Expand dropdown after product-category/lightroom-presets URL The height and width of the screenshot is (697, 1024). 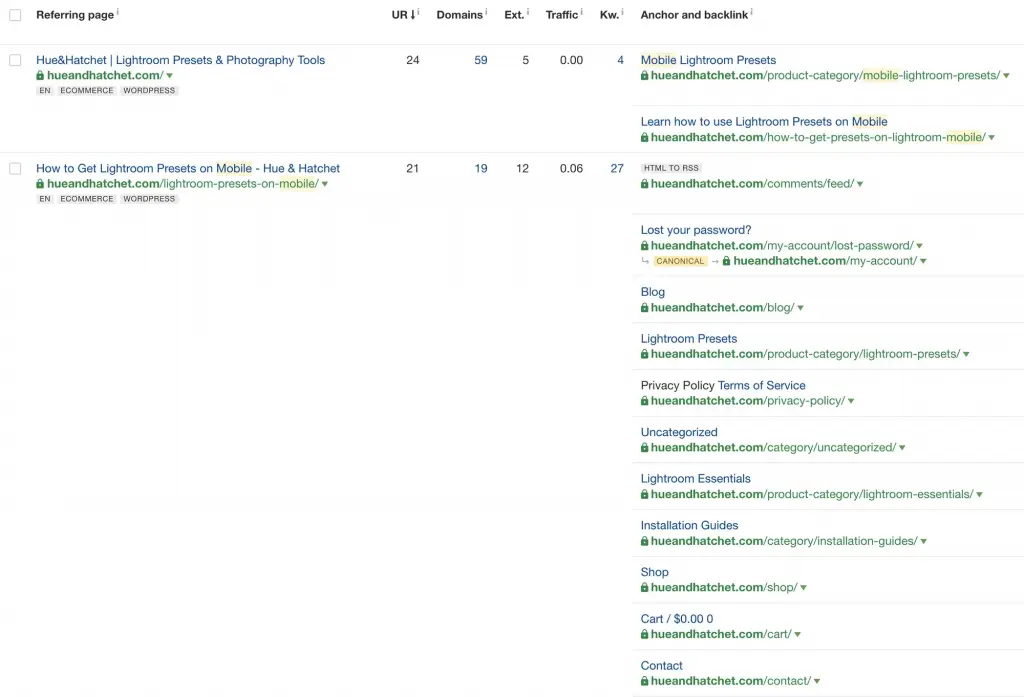(967, 354)
